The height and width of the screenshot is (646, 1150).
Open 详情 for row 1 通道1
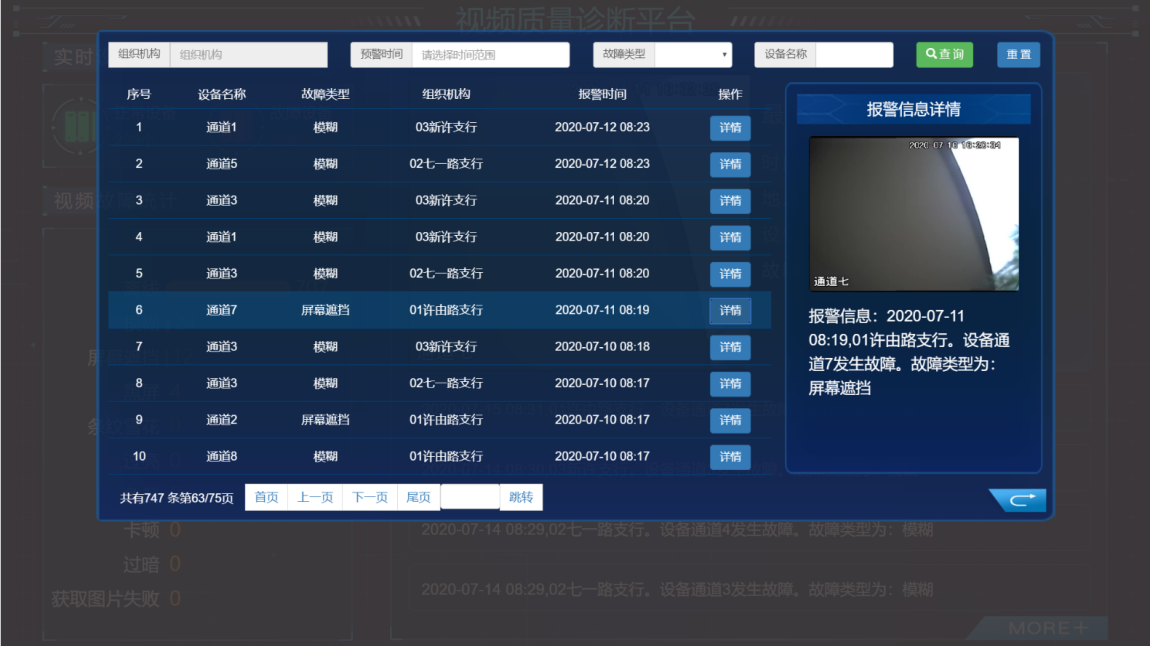[730, 128]
